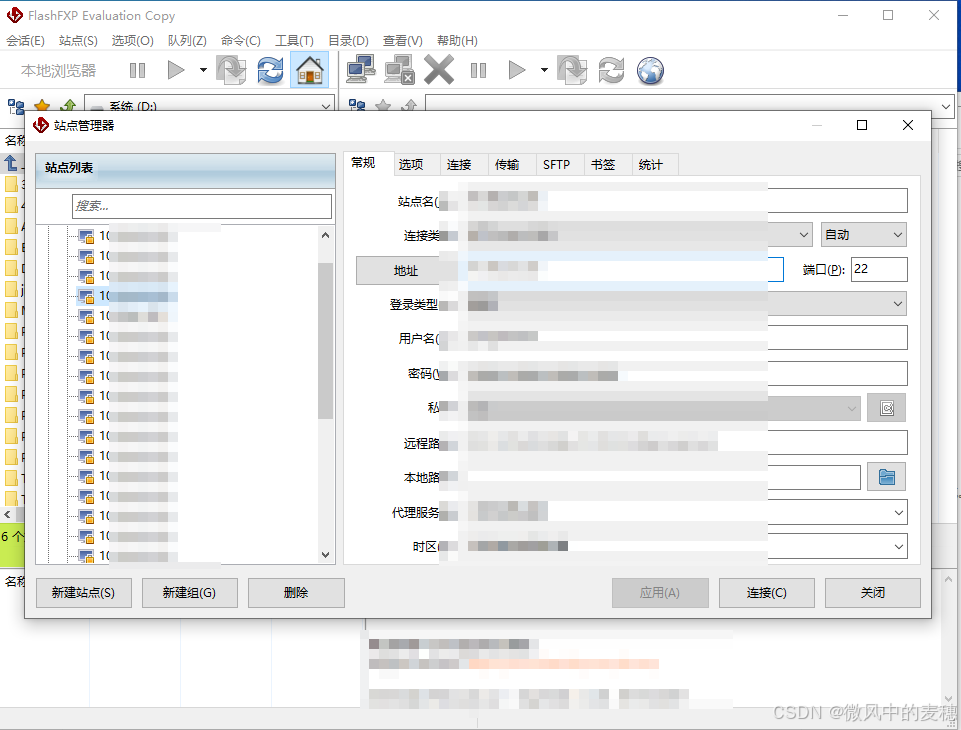Click remote pane transfer files icon
This screenshot has width=961, height=730.
coord(572,70)
